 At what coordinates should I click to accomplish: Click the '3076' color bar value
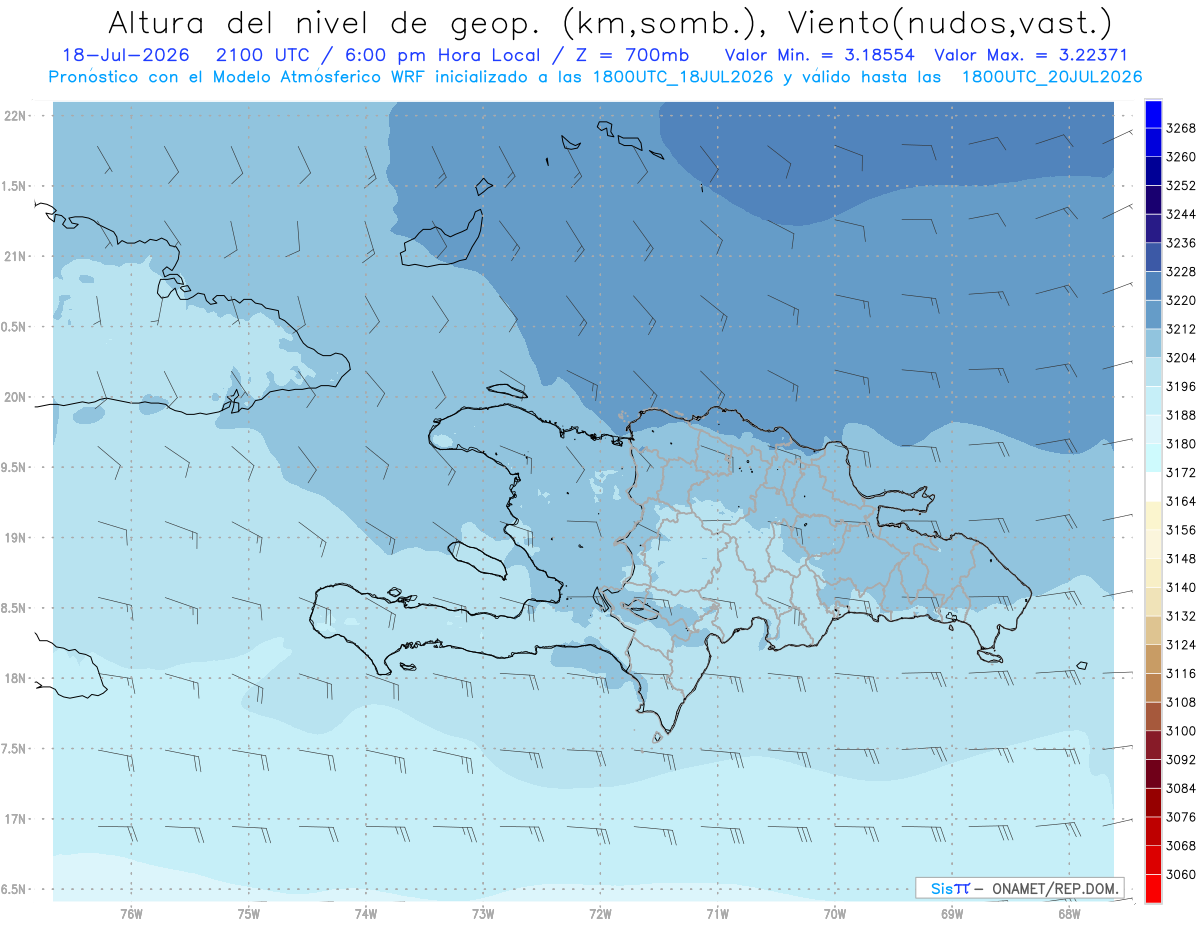pyautogui.click(x=1181, y=817)
